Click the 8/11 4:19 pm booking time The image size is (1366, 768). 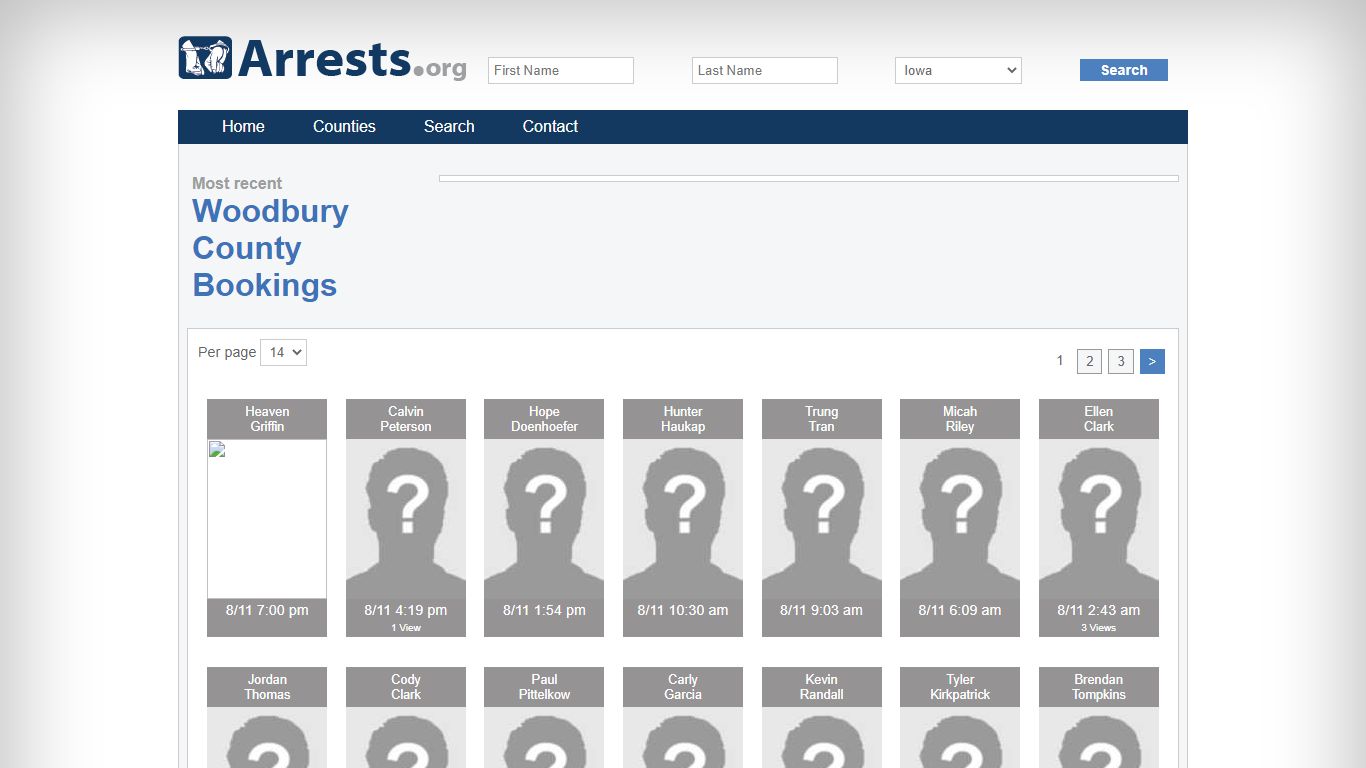(406, 610)
